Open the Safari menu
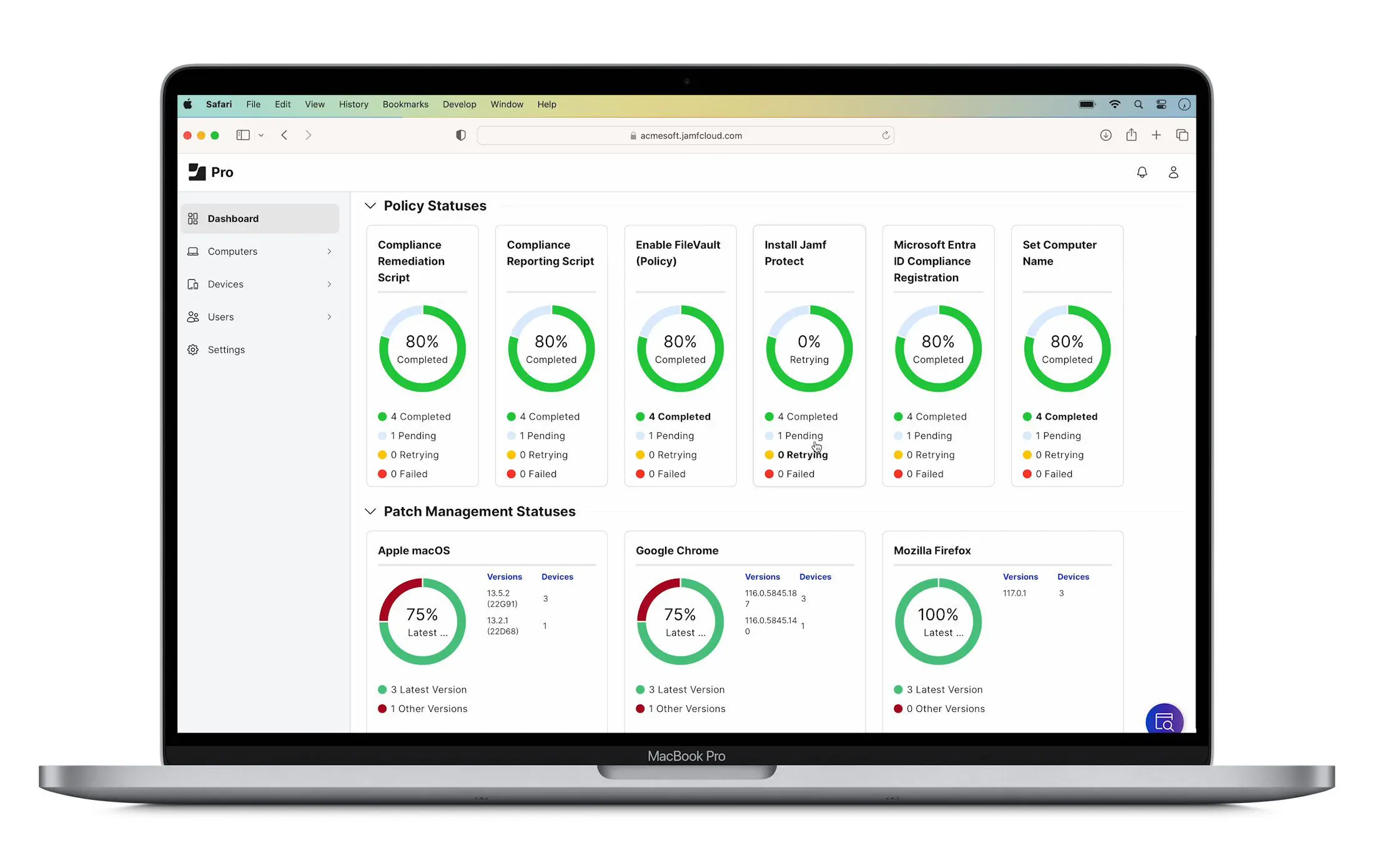Image resolution: width=1374 pixels, height=868 pixels. (219, 104)
